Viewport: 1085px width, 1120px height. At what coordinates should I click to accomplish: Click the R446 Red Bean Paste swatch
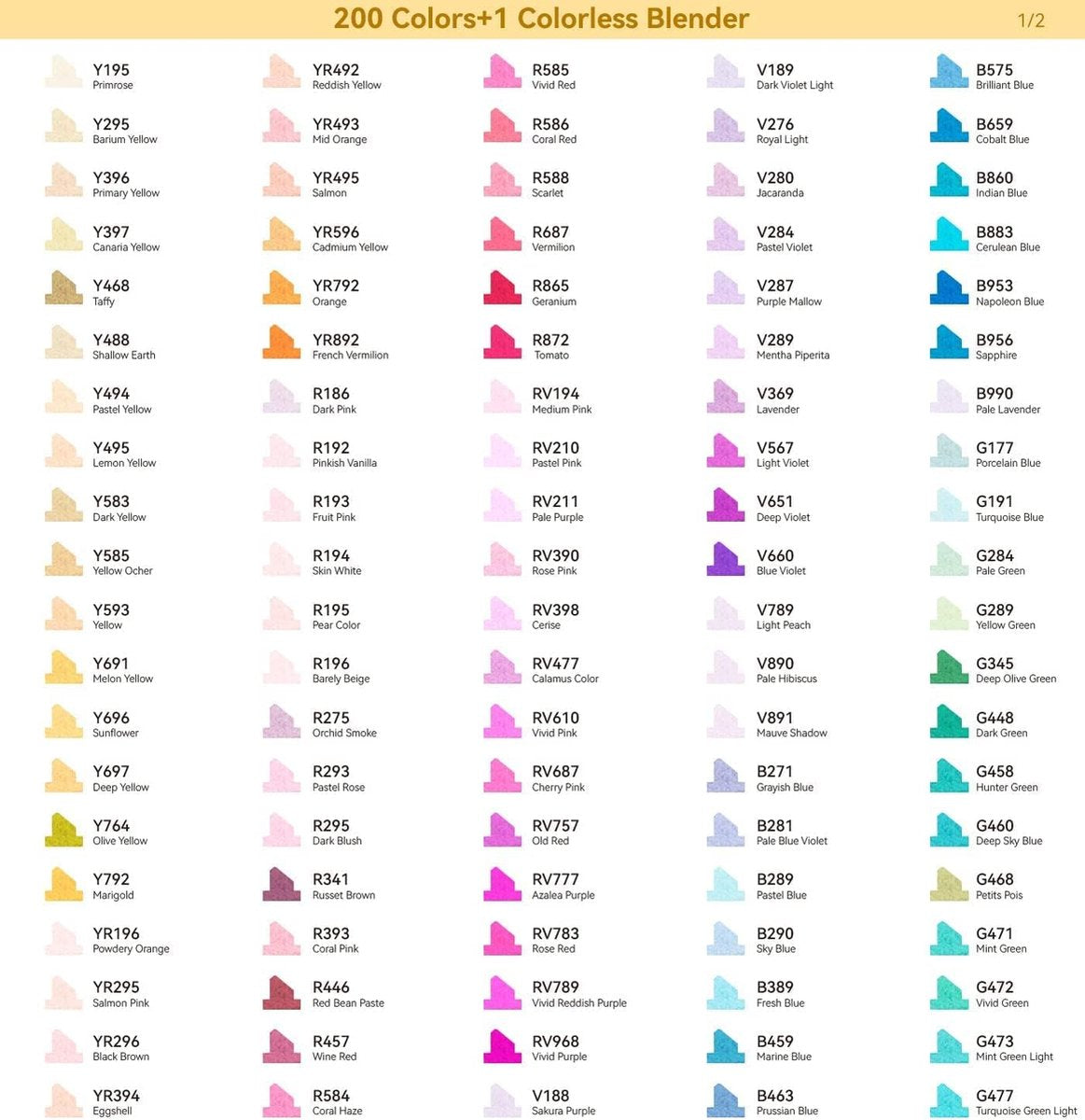coord(282,991)
